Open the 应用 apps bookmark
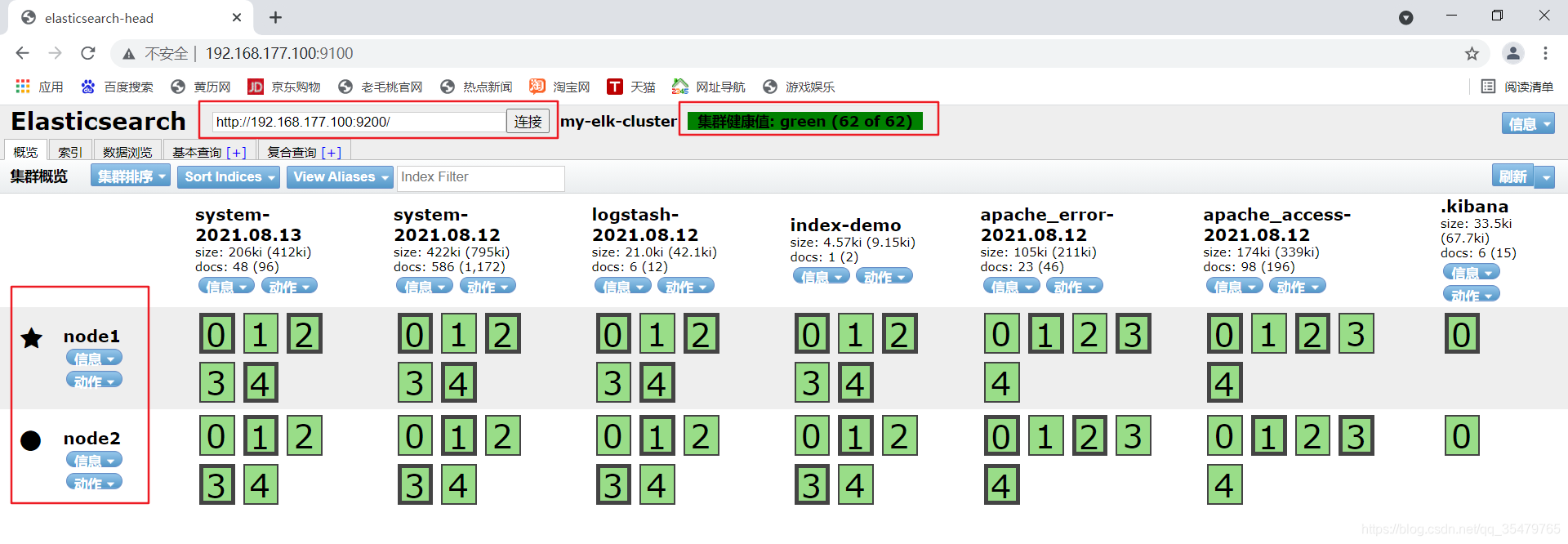 [39, 87]
